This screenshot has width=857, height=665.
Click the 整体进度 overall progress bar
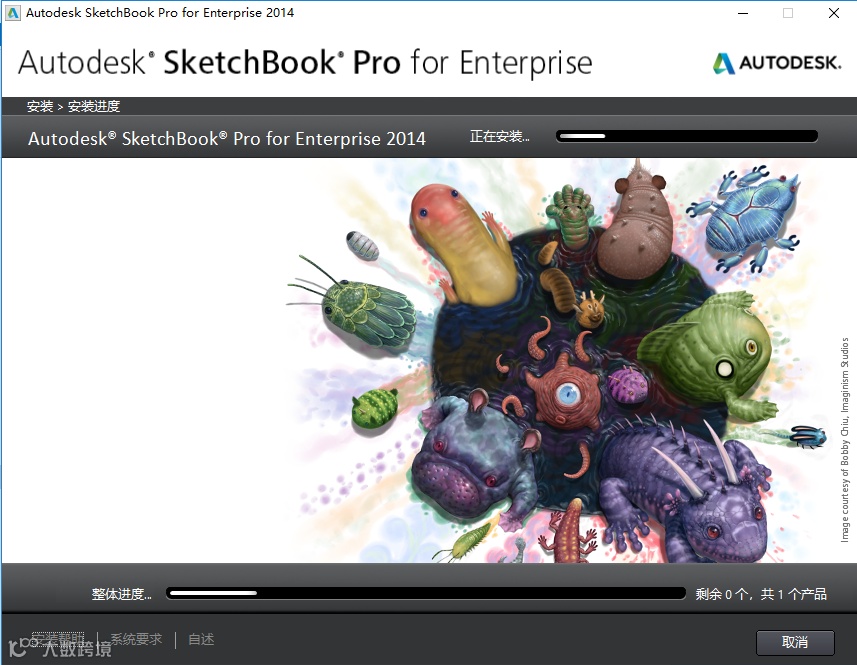tap(426, 593)
